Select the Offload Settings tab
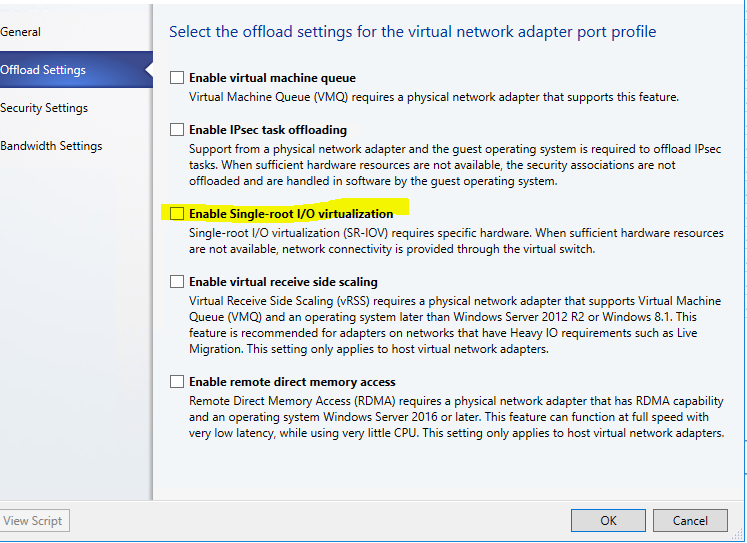747x543 pixels. (76, 70)
